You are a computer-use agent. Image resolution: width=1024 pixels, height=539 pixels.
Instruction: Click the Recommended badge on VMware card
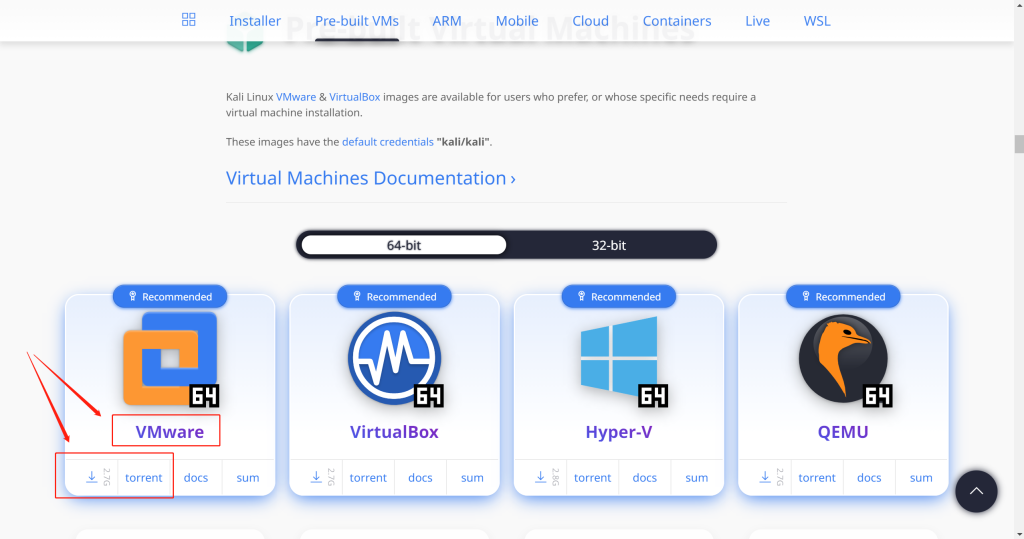[x=170, y=297]
